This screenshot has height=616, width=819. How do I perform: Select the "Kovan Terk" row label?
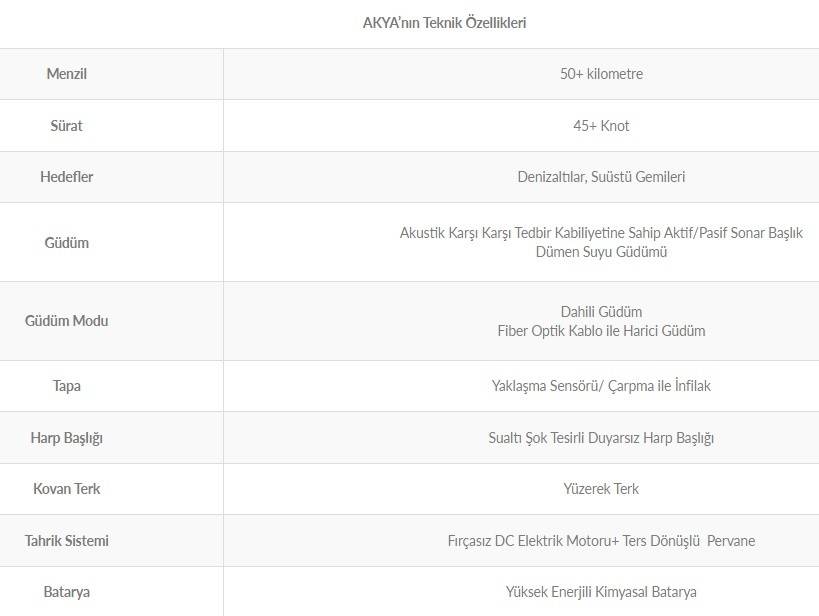(x=67, y=489)
